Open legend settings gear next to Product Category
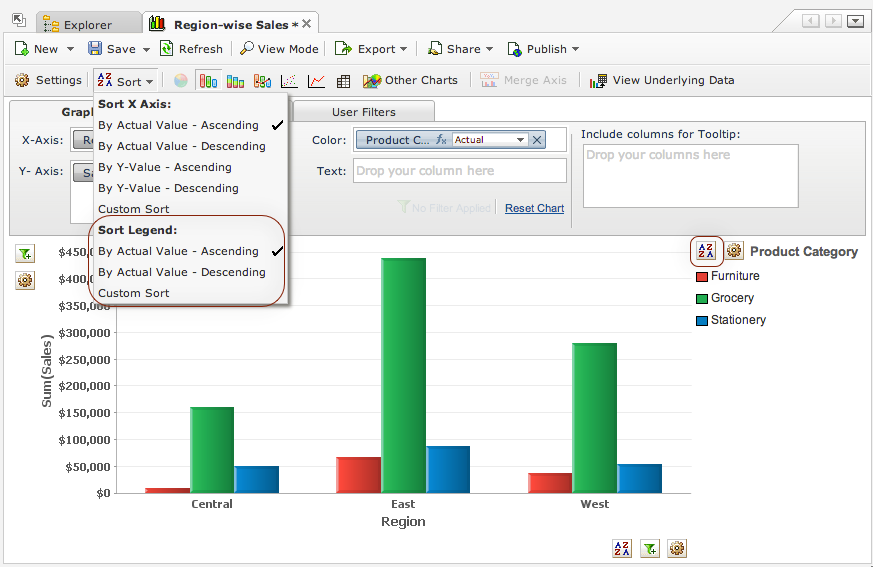 [734, 251]
